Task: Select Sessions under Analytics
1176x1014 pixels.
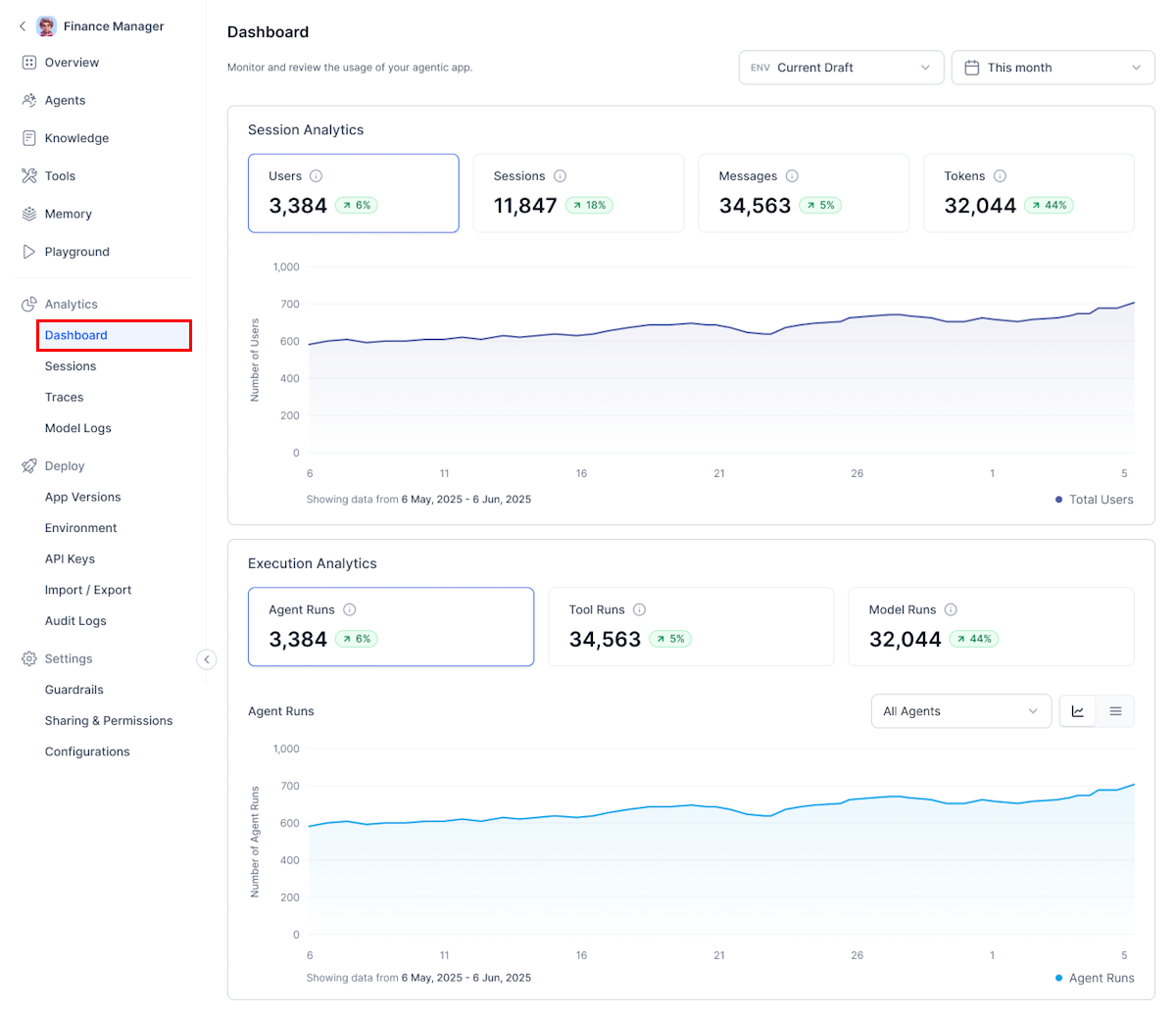Action: [70, 365]
